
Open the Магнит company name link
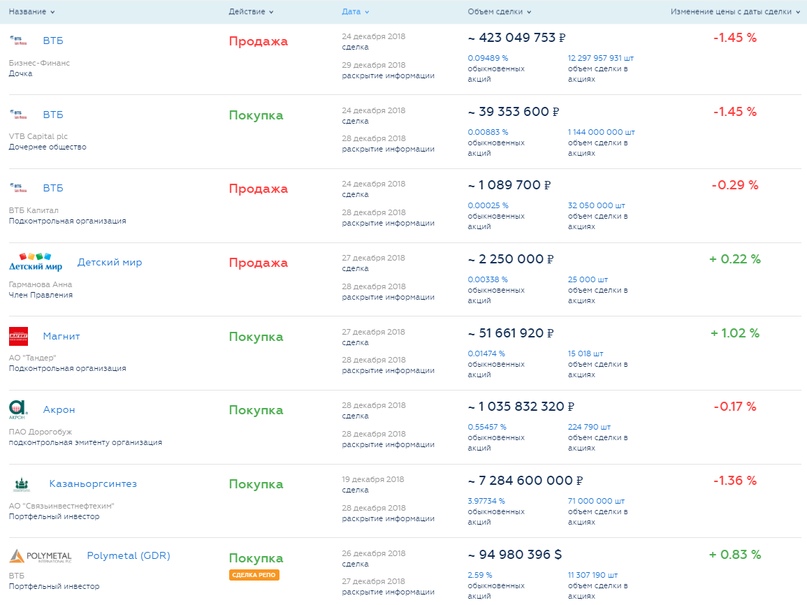click(x=61, y=336)
